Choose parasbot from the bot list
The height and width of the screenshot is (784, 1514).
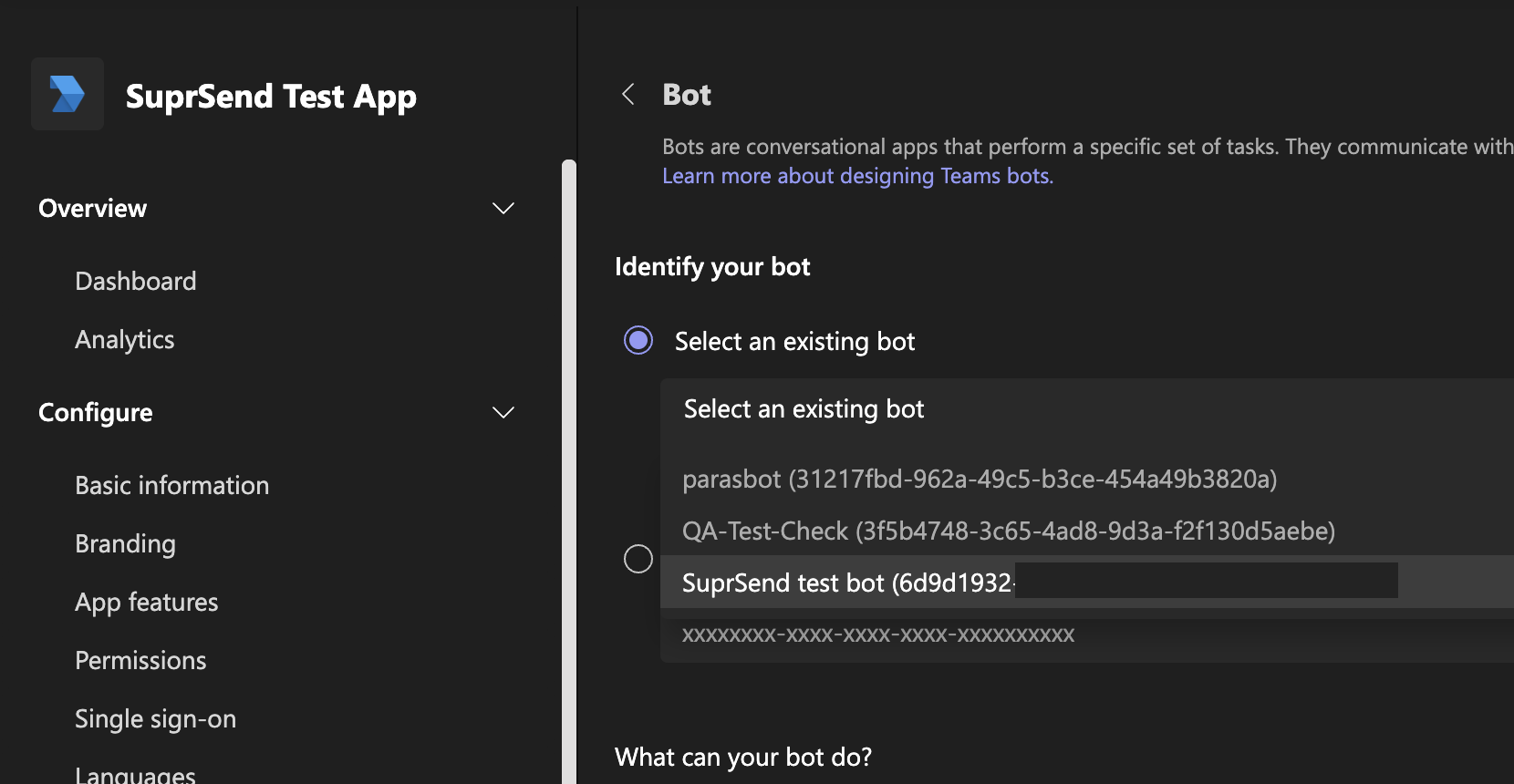(1087, 479)
